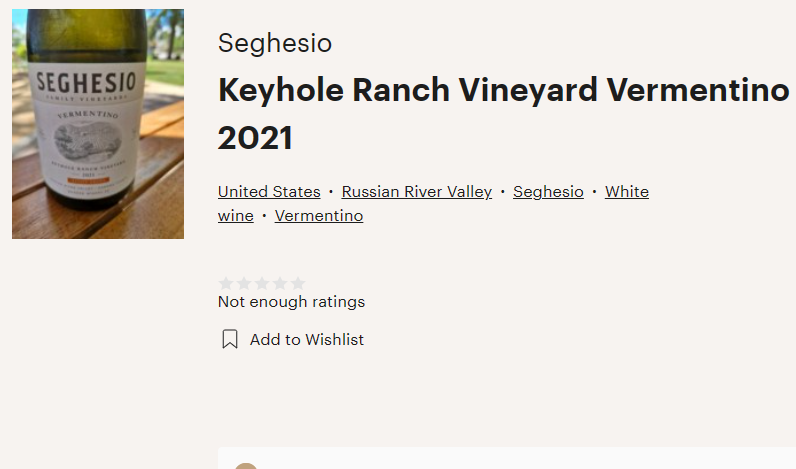Select the third rating star
The width and height of the screenshot is (796, 469).
pyautogui.click(x=262, y=283)
